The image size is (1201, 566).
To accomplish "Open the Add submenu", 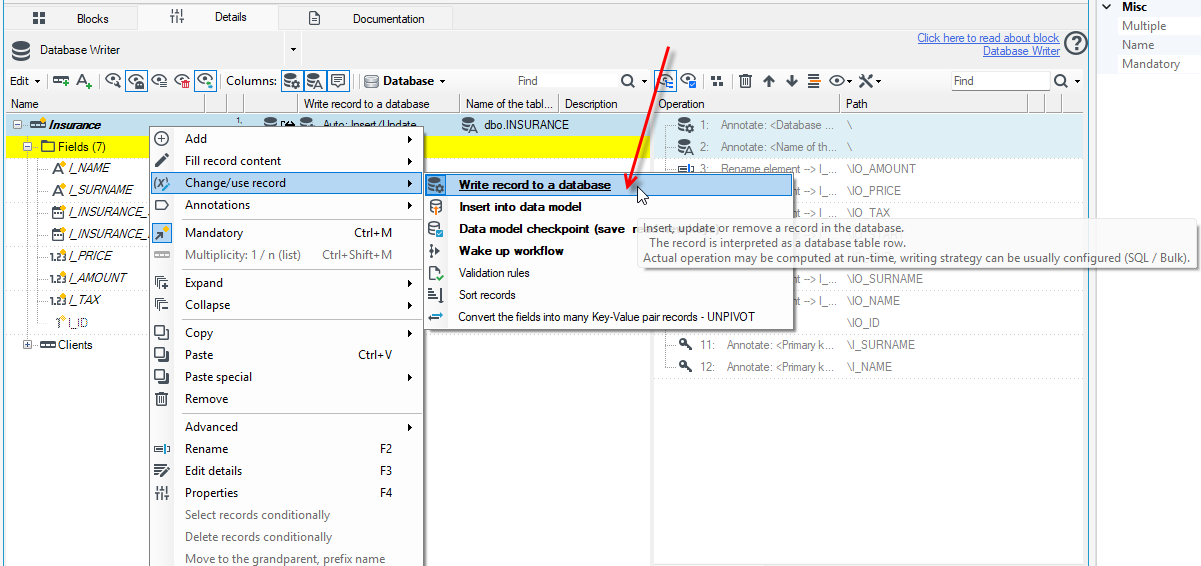I will tap(287, 139).
